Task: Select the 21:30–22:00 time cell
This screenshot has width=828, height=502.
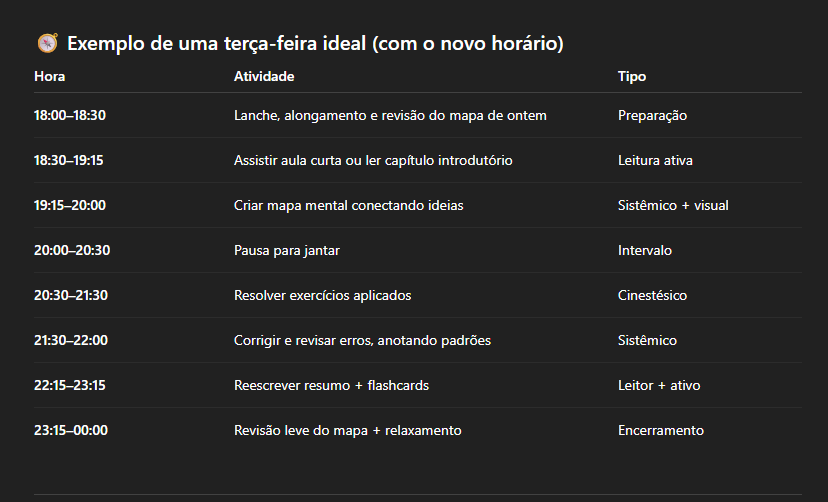Action: pyautogui.click(x=71, y=341)
